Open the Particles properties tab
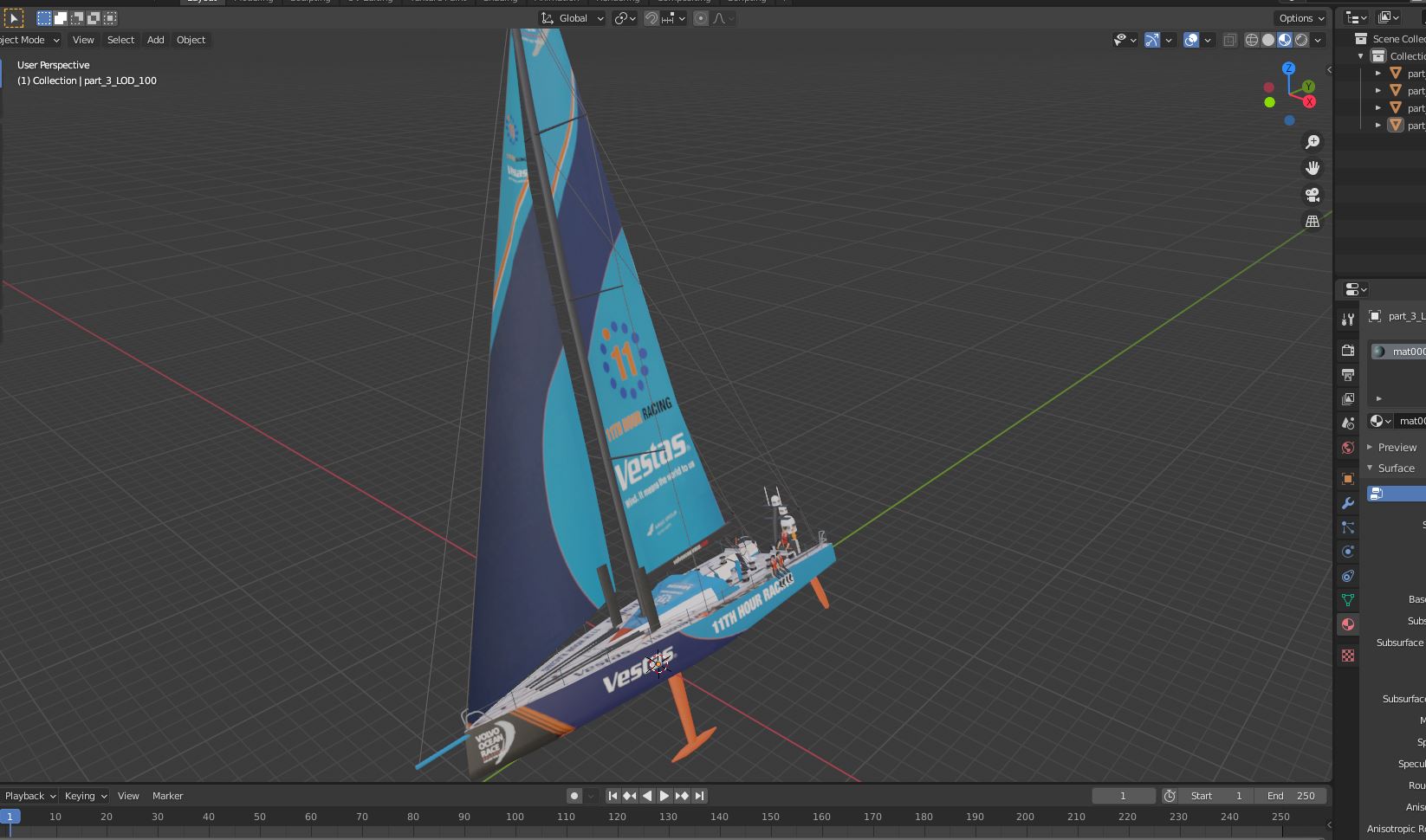Screen dimensions: 1426x840 point(1348,527)
